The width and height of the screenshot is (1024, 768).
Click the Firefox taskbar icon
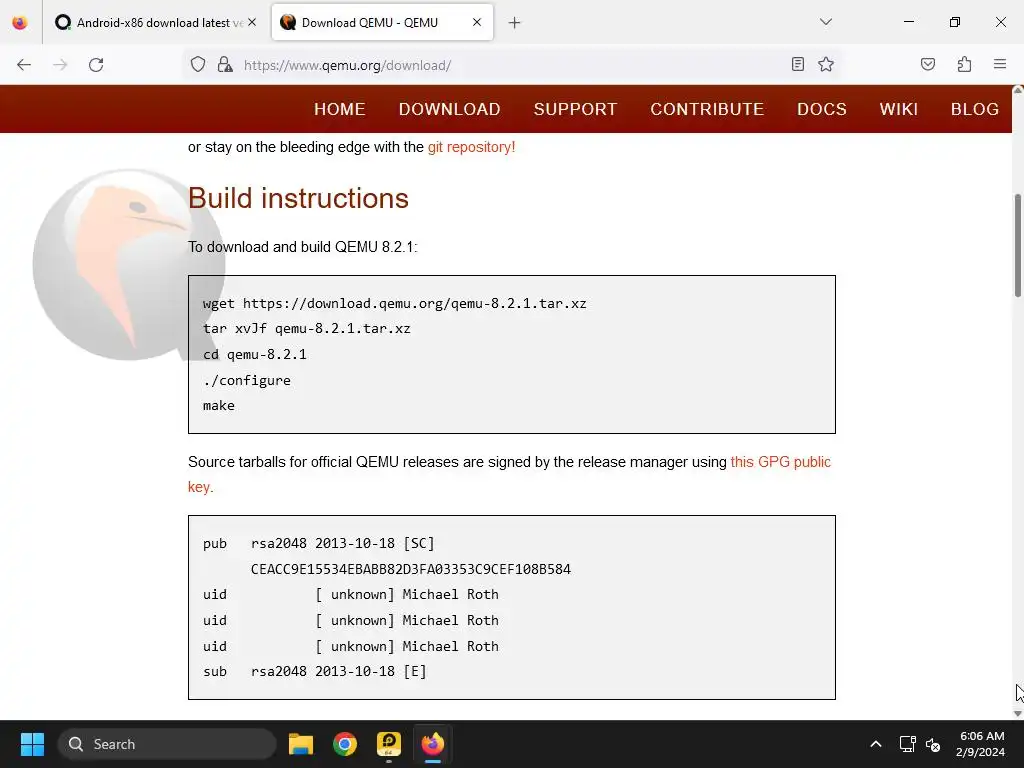(432, 744)
